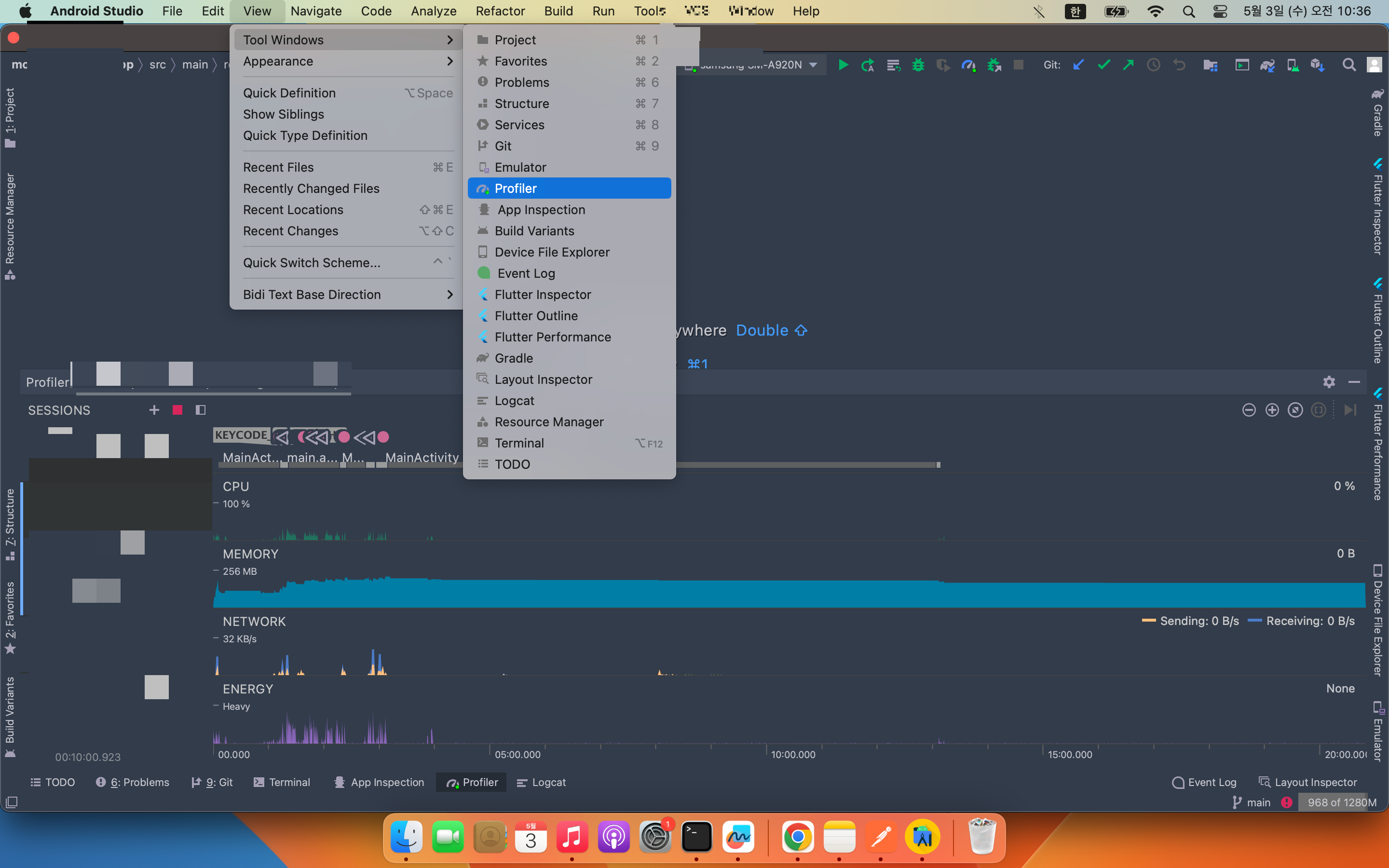The width and height of the screenshot is (1389, 868).
Task: Toggle attach to live button
Action: (x=1350, y=410)
